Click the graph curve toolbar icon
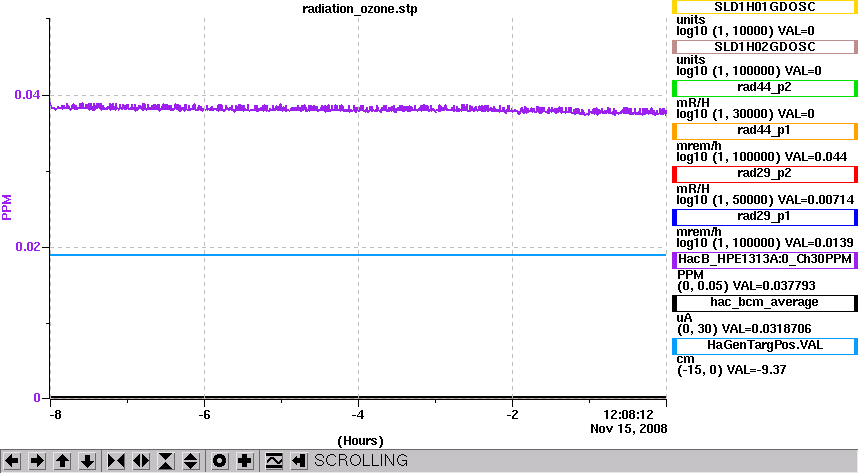Screen dimensions: 858x473 click(x=274, y=461)
